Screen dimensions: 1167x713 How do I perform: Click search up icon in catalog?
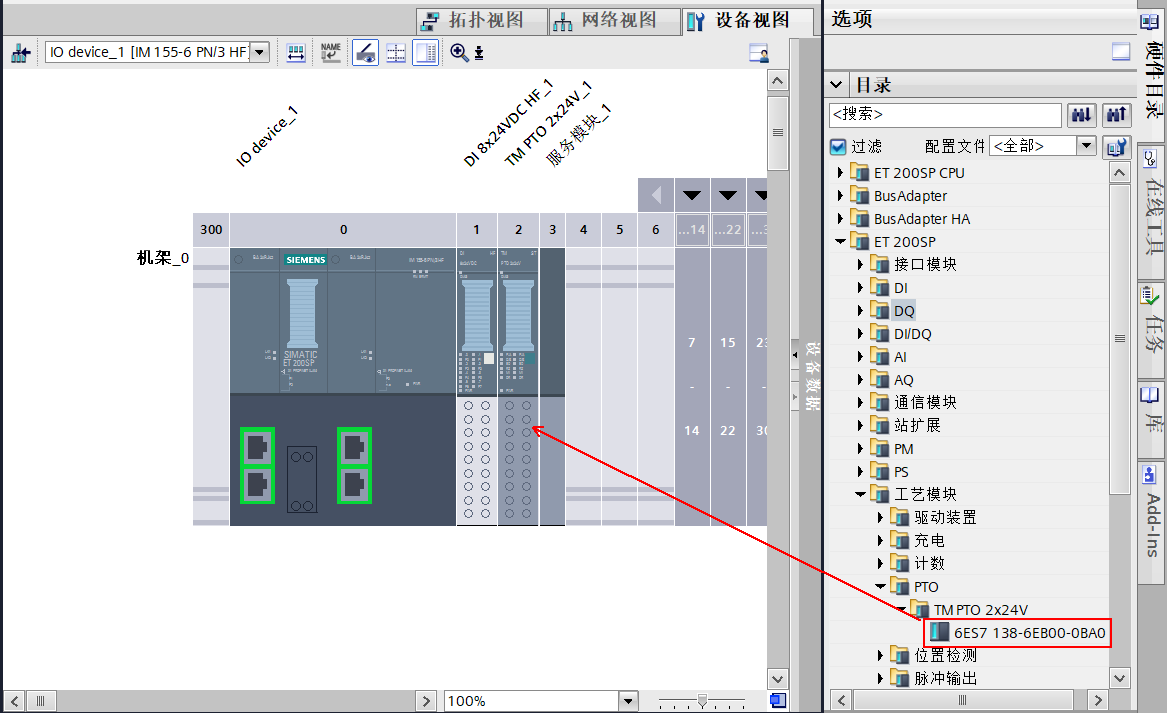(1116, 115)
